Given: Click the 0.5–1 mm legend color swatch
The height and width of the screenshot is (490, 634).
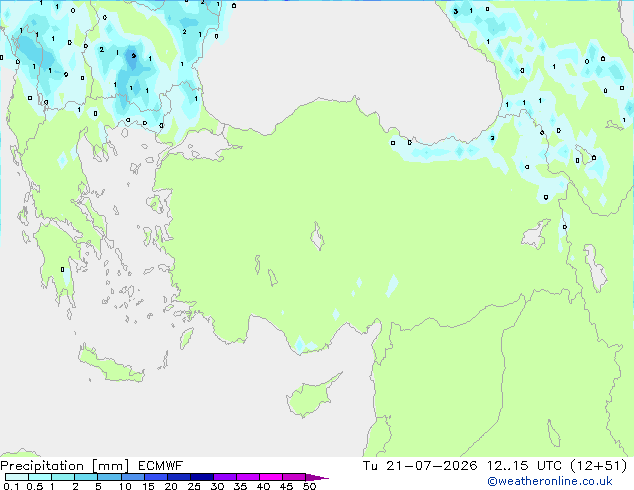Looking at the screenshot, I should click(x=40, y=477).
